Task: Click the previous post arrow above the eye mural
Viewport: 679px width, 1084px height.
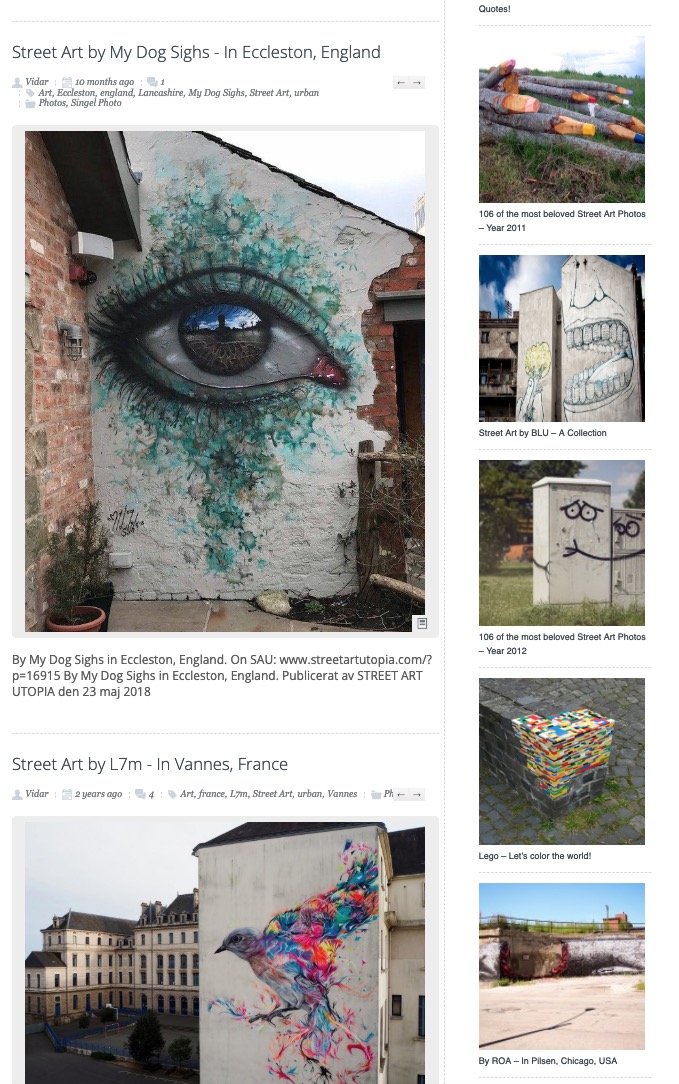Action: point(401,83)
